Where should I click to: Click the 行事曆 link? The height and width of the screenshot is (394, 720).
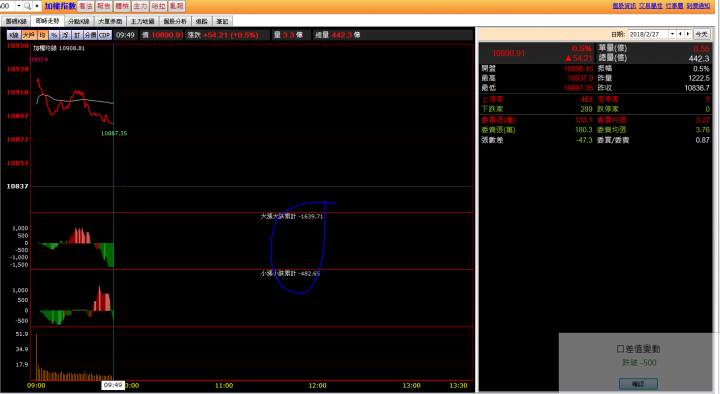tap(675, 6)
